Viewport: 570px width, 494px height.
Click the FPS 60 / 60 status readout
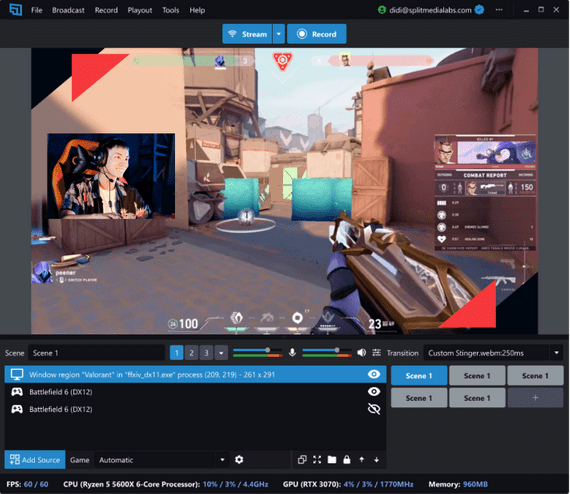point(27,484)
